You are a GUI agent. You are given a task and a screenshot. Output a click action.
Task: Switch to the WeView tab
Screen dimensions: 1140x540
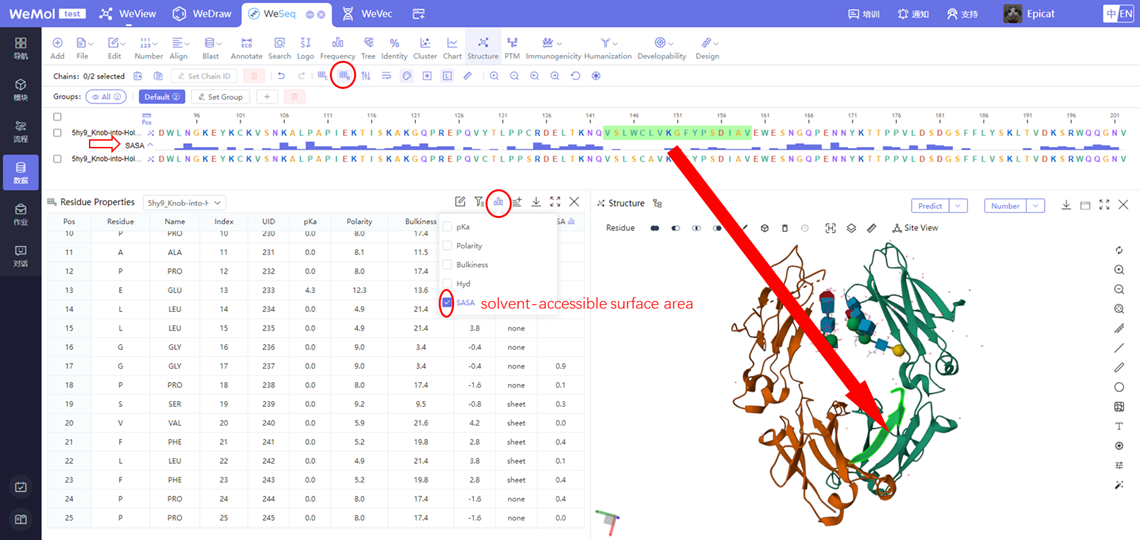coord(131,14)
